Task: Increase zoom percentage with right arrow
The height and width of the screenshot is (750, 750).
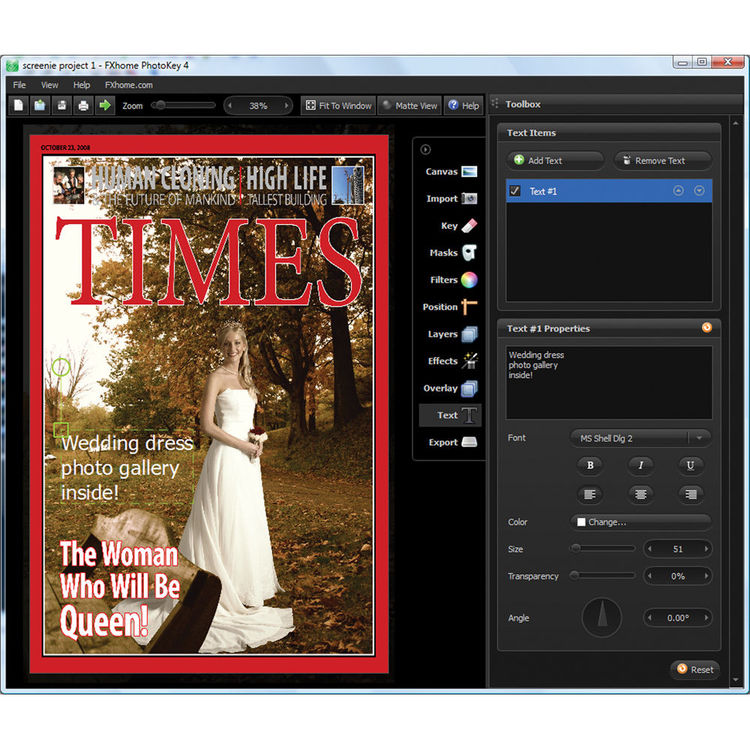Action: pyautogui.click(x=286, y=106)
